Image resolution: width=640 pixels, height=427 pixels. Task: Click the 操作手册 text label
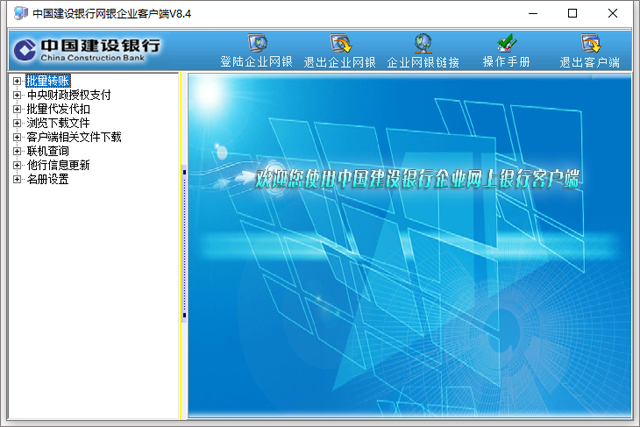(x=507, y=62)
